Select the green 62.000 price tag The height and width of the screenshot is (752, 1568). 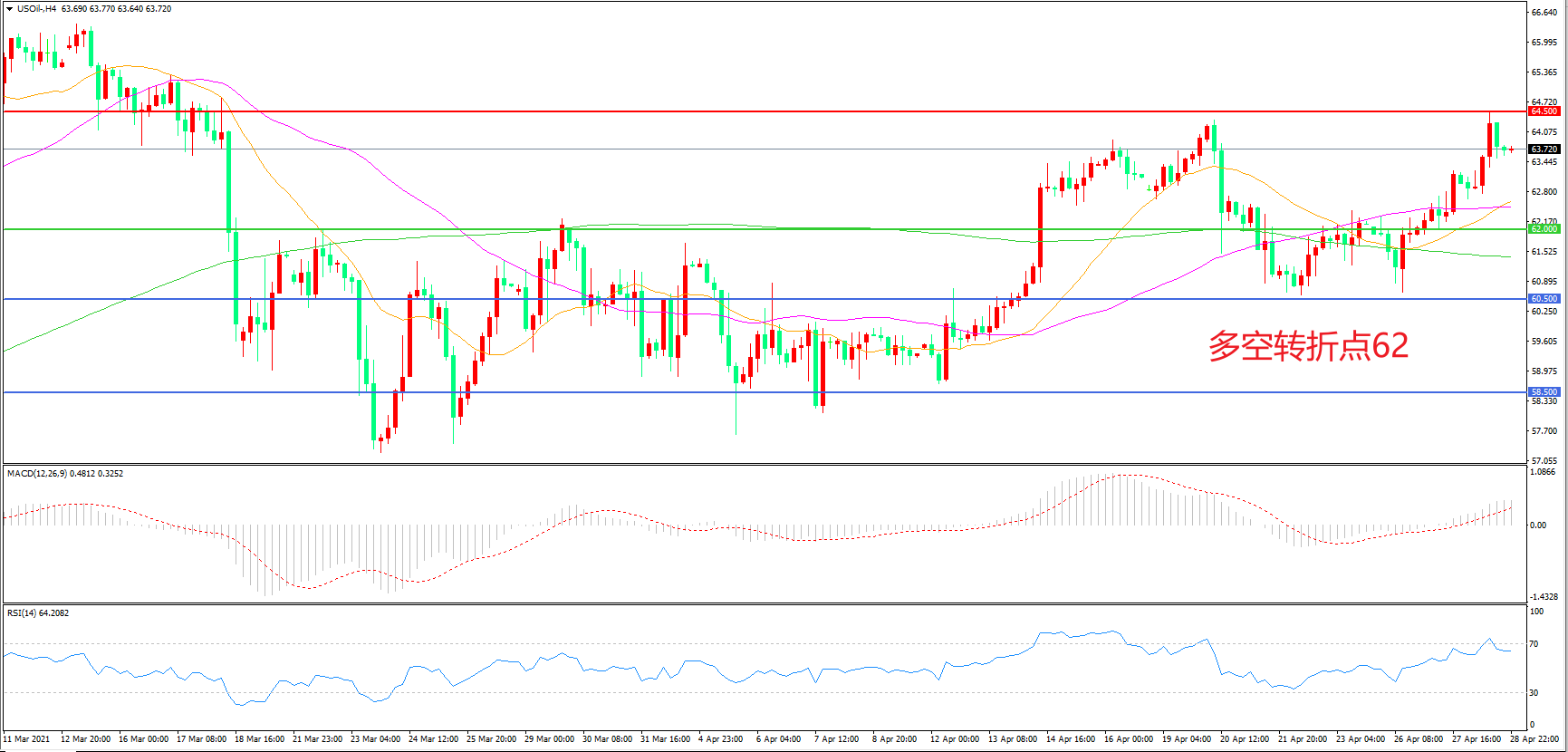[1544, 229]
